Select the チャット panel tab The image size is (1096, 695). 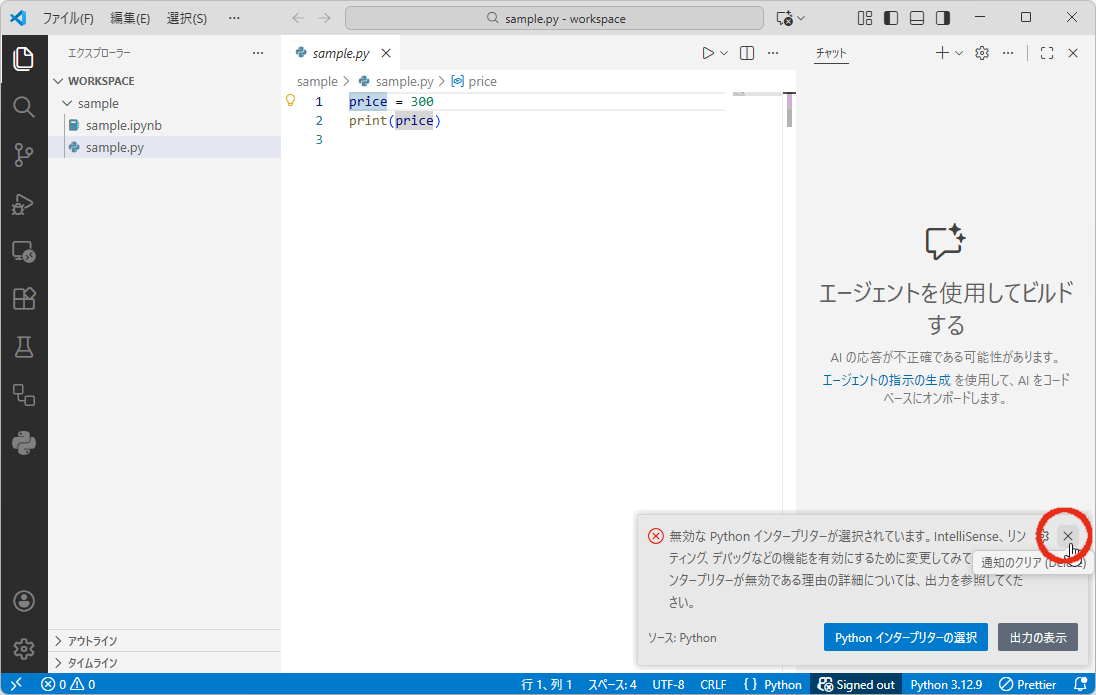831,53
